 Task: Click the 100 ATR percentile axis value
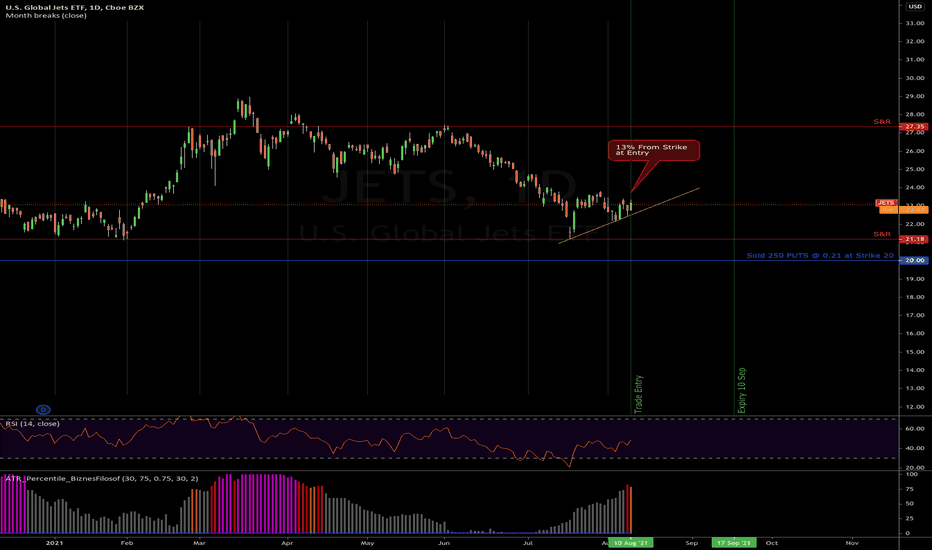(912, 474)
